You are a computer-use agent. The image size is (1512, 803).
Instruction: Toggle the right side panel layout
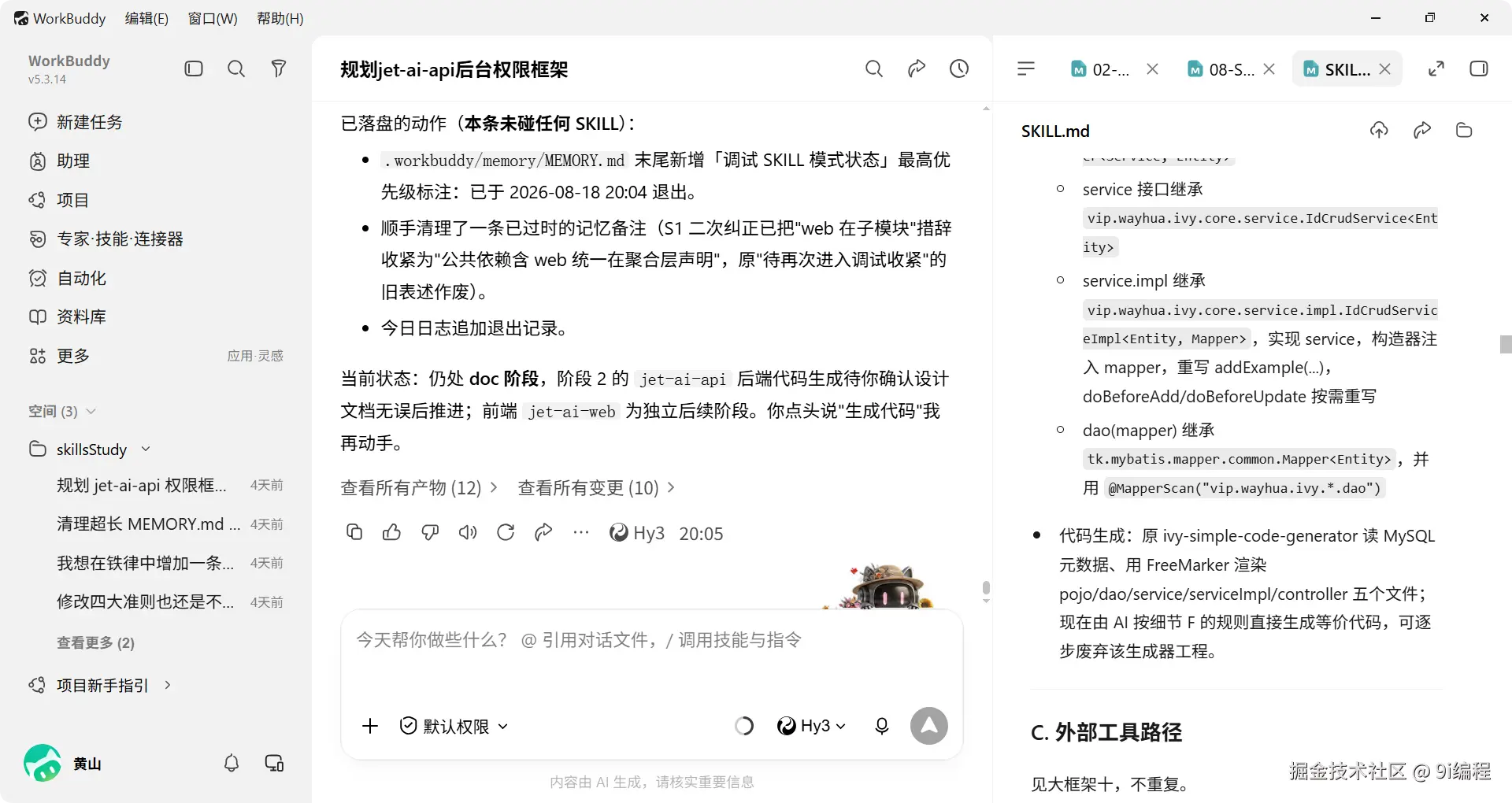(1479, 68)
